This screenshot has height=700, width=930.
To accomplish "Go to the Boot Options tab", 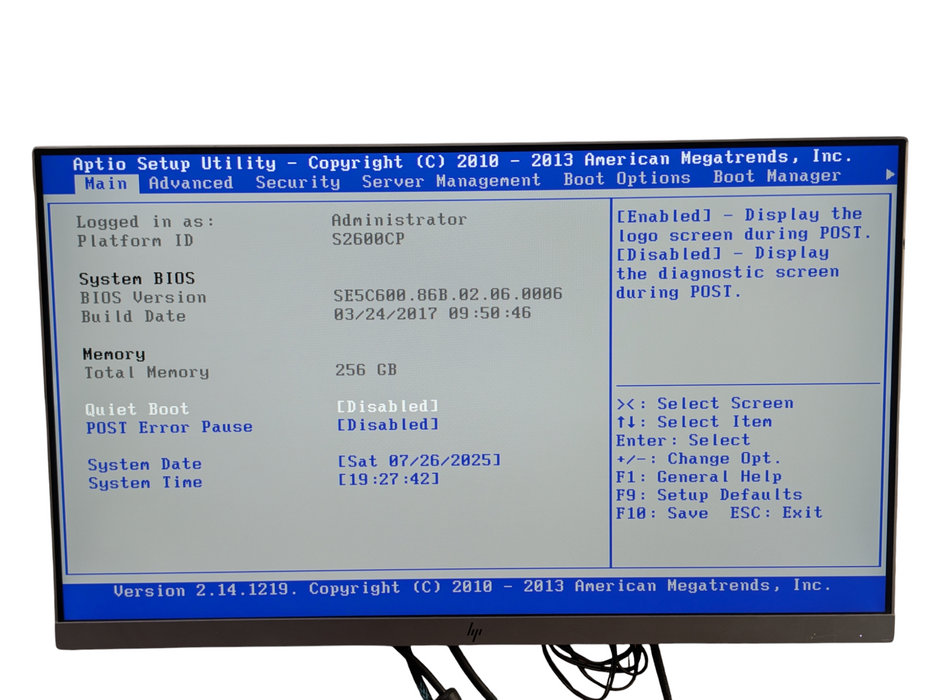I will pos(626,179).
